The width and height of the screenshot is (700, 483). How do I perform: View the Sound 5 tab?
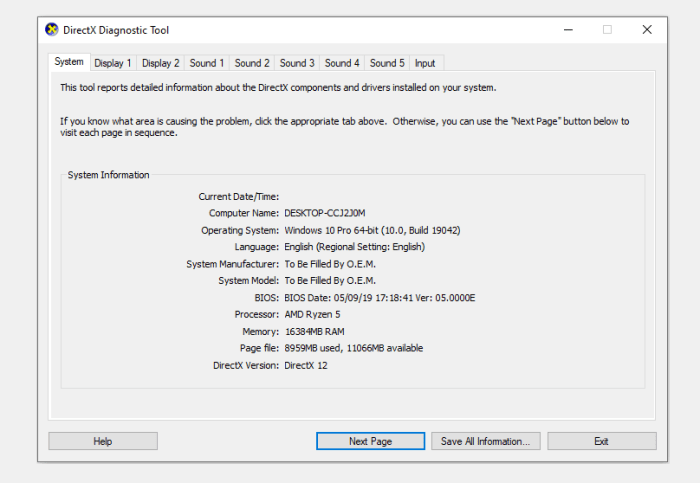[x=387, y=63]
